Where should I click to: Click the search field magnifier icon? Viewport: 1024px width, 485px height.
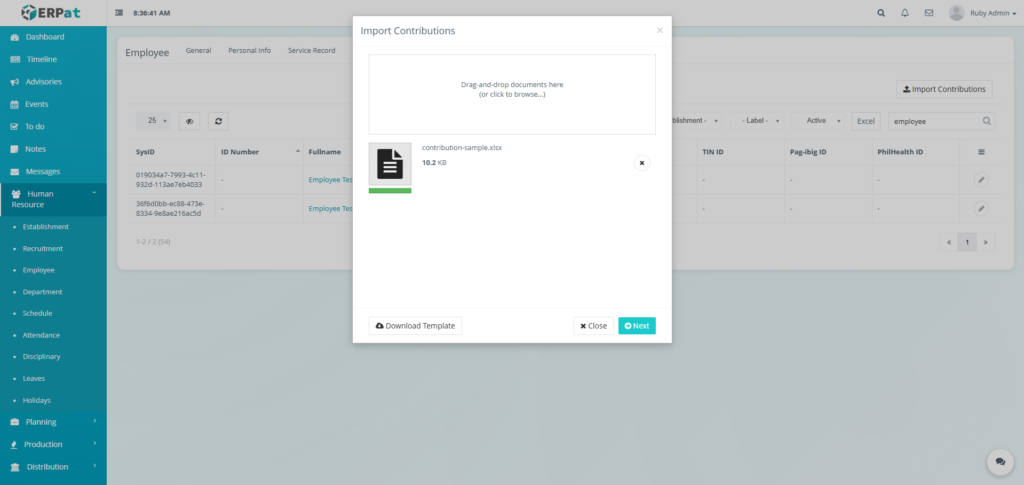click(987, 121)
